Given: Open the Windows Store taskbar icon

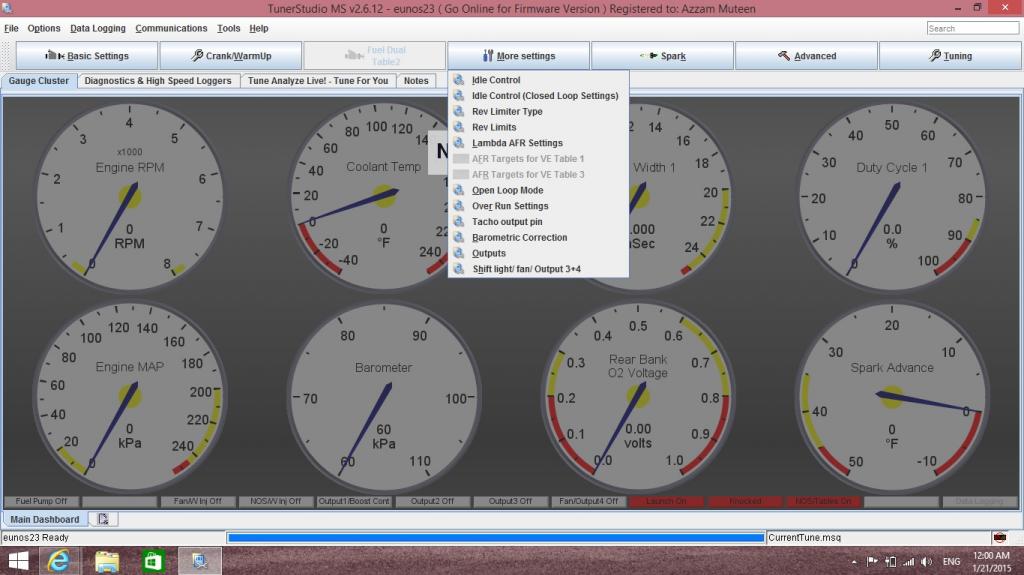Looking at the screenshot, I should pos(153,561).
